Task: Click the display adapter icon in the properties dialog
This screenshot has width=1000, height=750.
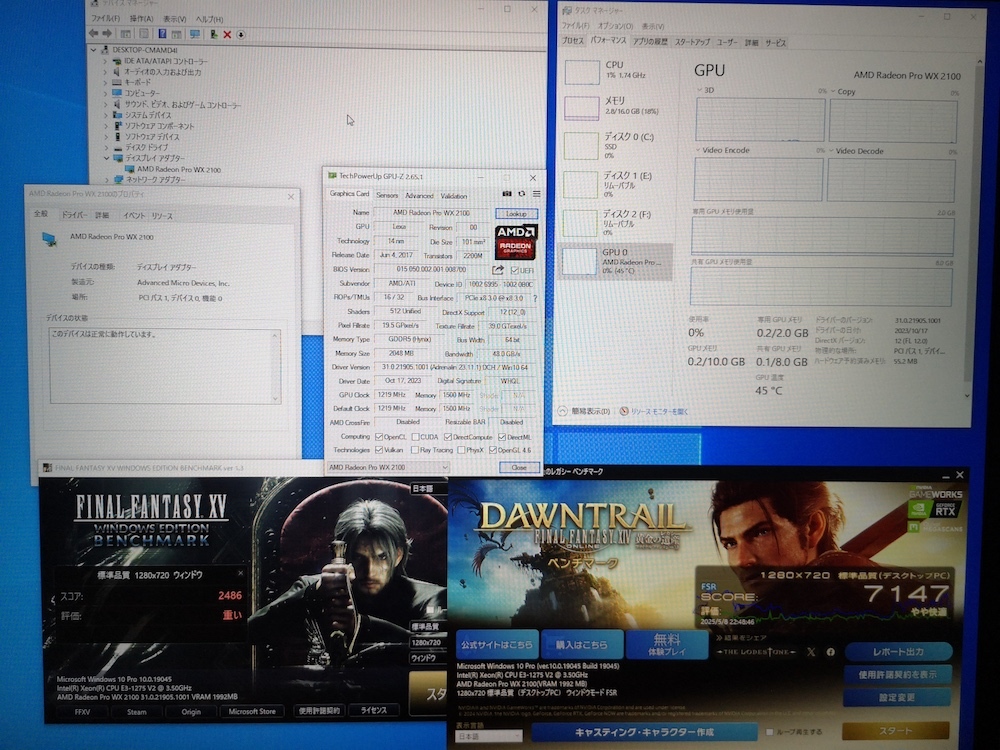Action: point(49,240)
